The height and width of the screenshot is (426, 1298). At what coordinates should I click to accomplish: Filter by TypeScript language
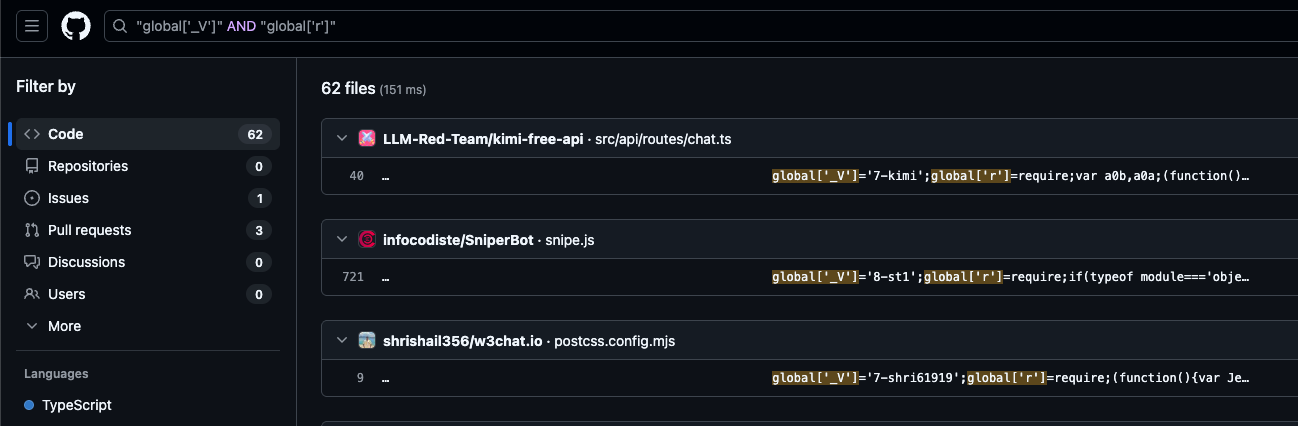pyautogui.click(x=77, y=405)
